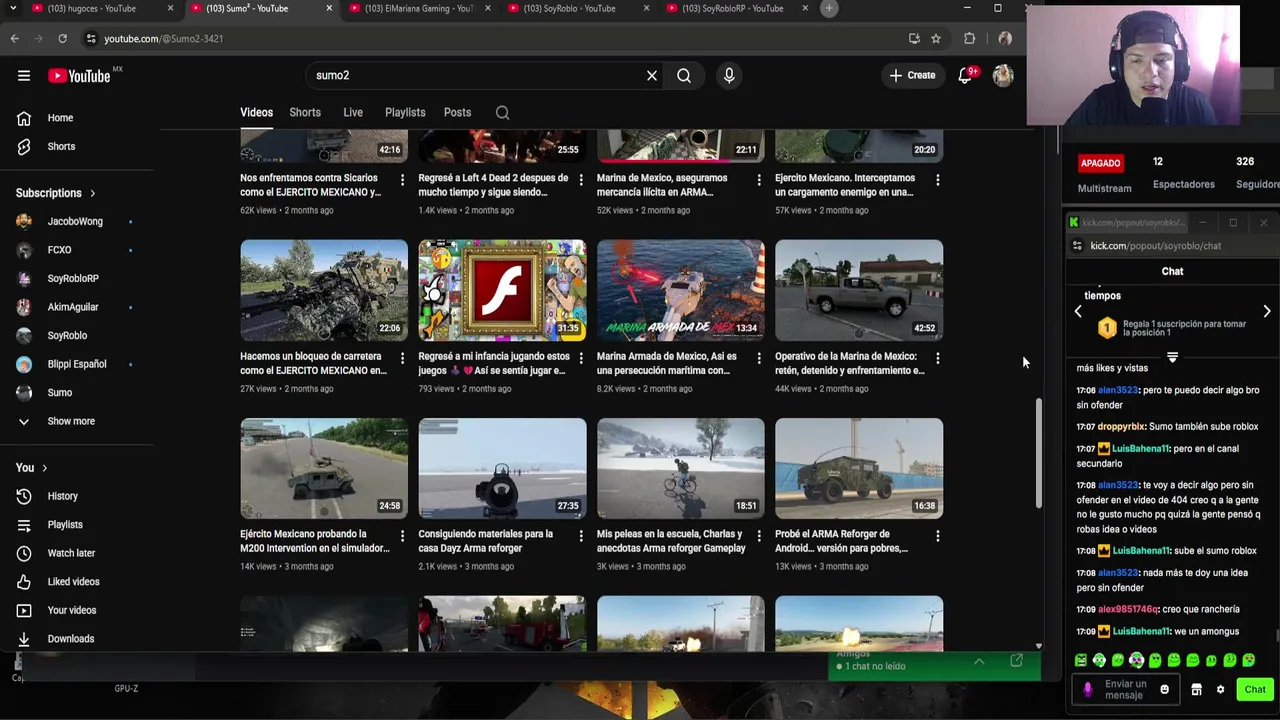Open the bicycle snow 18:51 video thumbnail
The width and height of the screenshot is (1280, 720).
pos(680,468)
